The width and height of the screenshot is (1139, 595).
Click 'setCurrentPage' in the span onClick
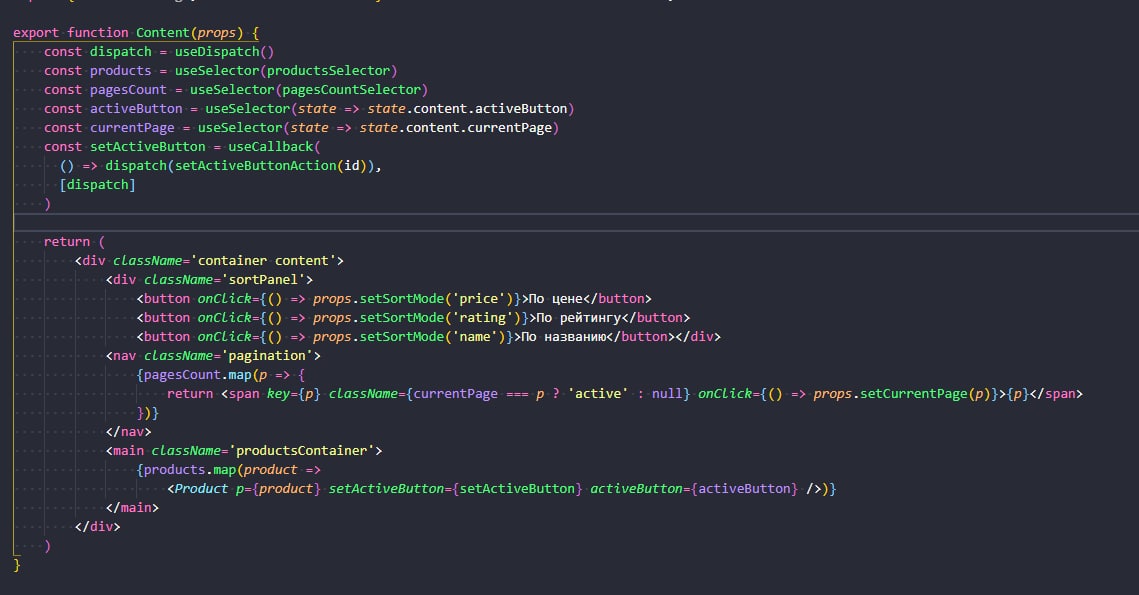tap(914, 393)
